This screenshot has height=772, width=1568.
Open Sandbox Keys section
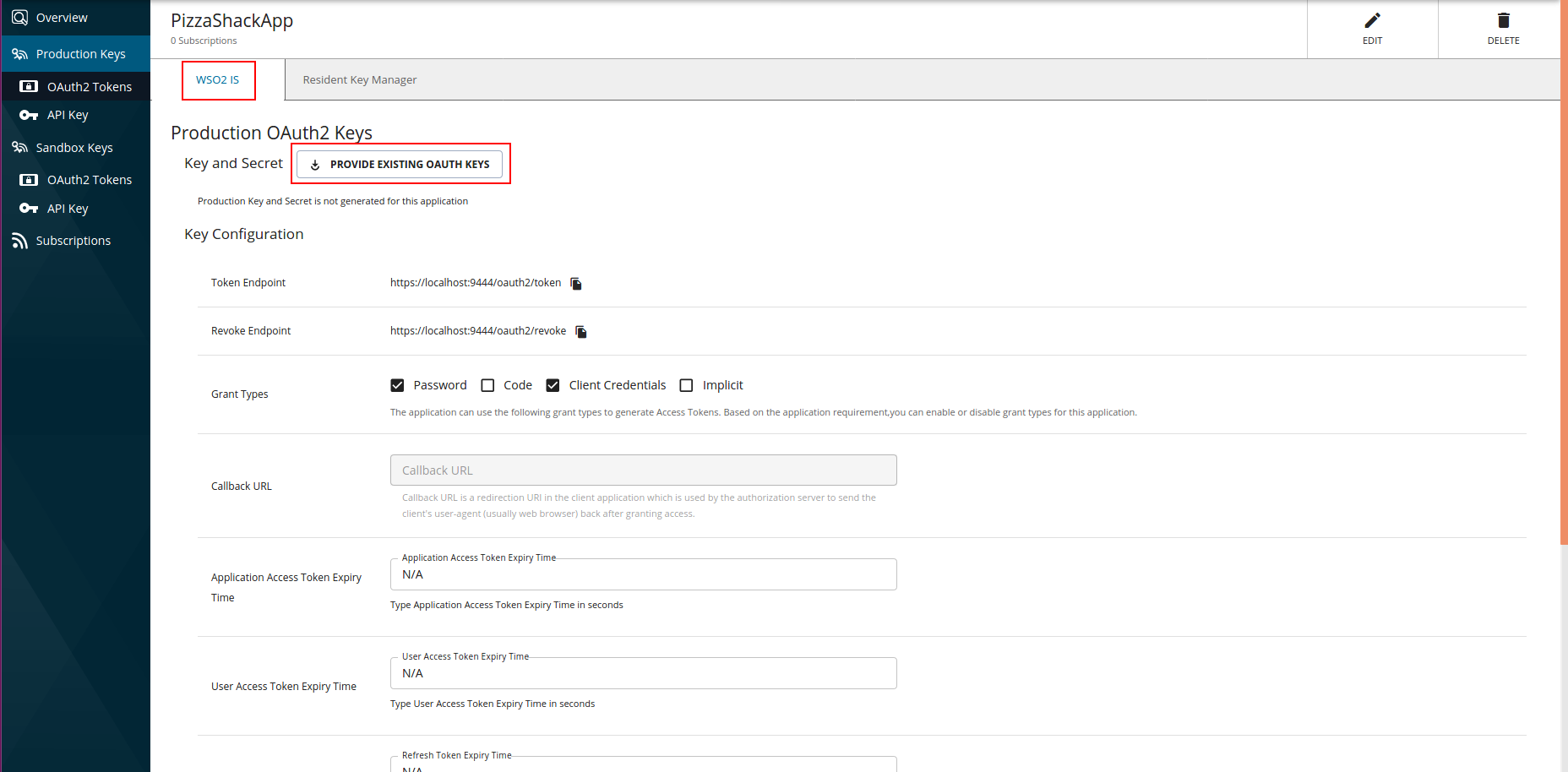[x=73, y=148]
